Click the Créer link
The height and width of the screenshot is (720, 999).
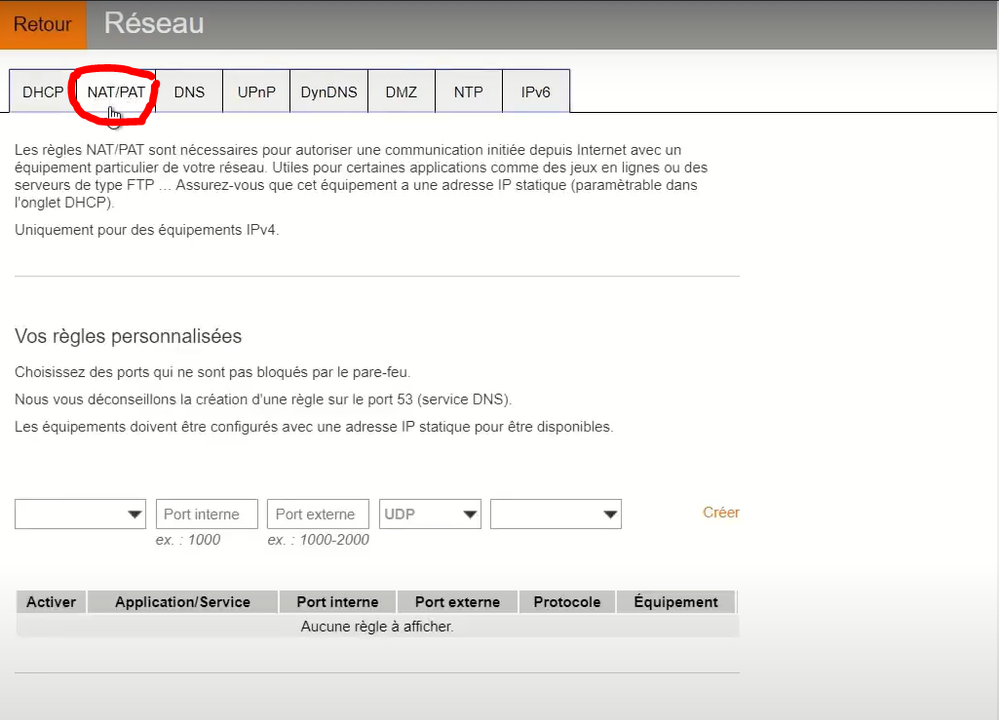click(x=721, y=512)
